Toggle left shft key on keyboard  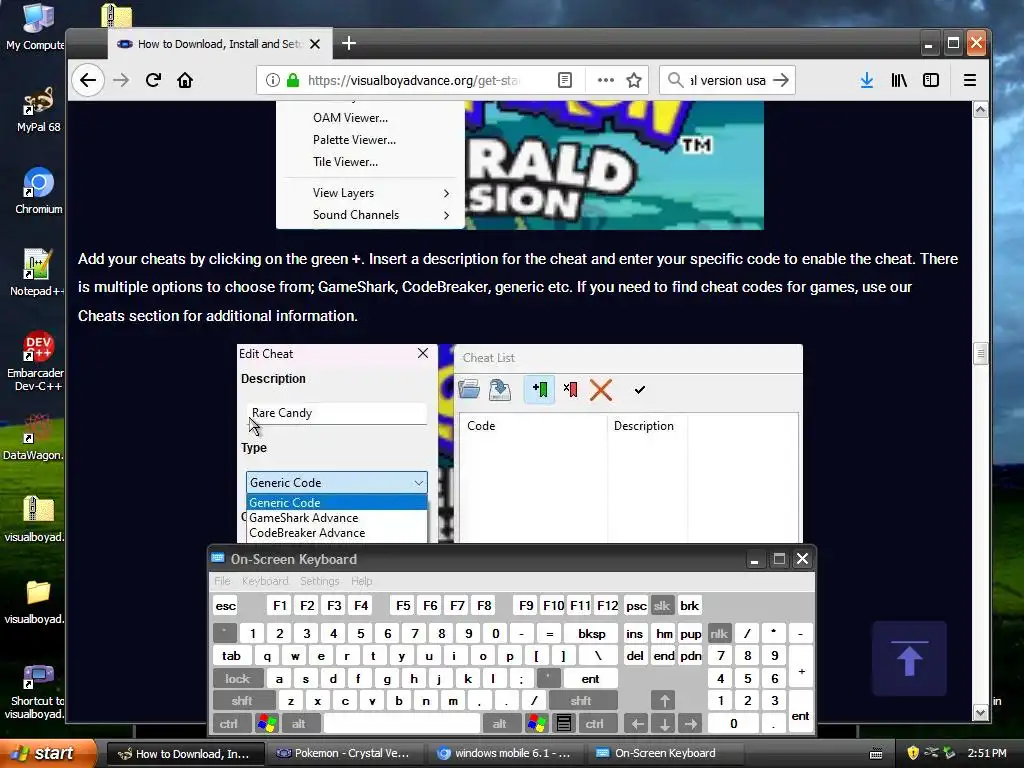(x=242, y=701)
